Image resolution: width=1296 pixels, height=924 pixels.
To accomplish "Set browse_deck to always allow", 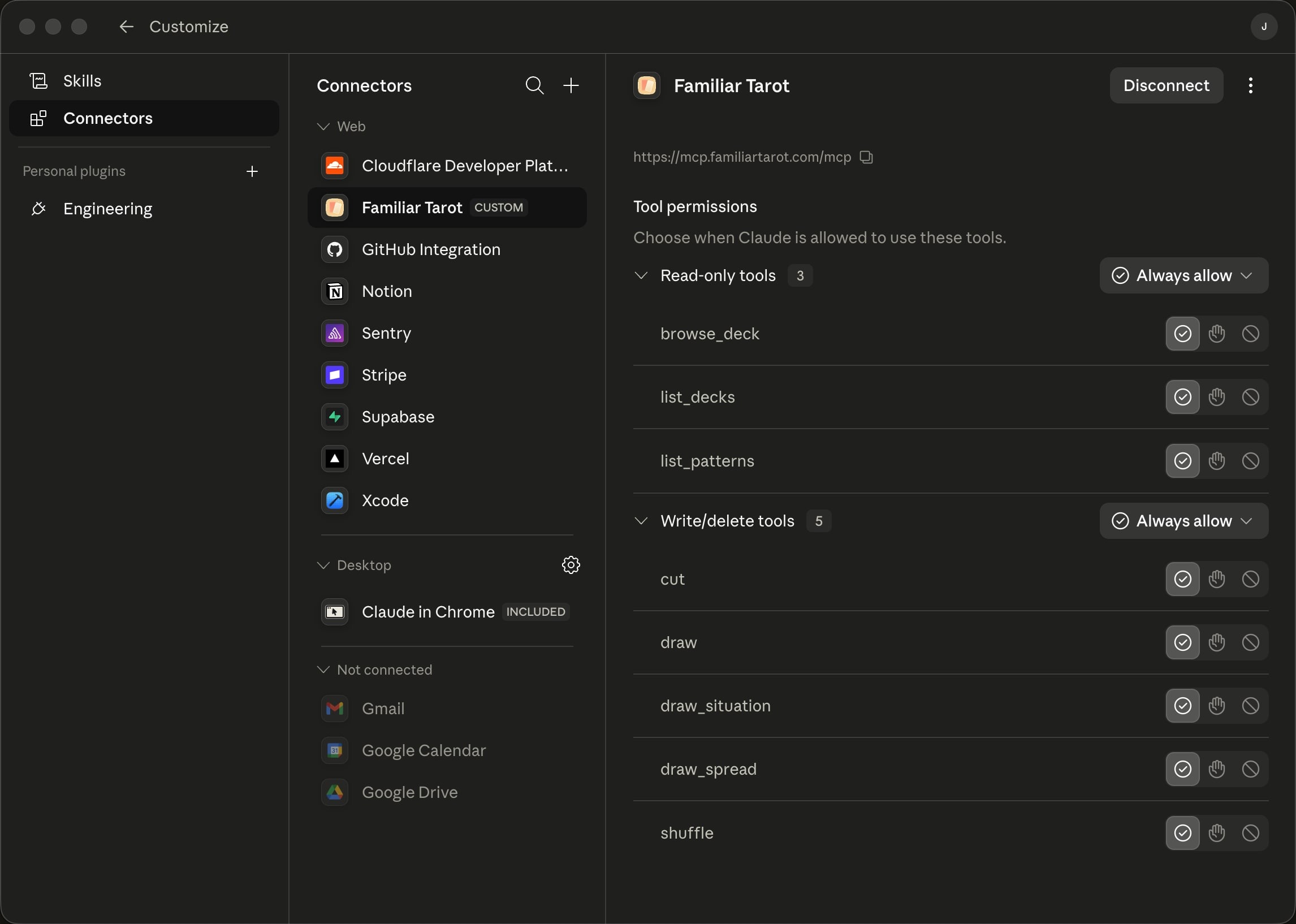I will (1182, 334).
